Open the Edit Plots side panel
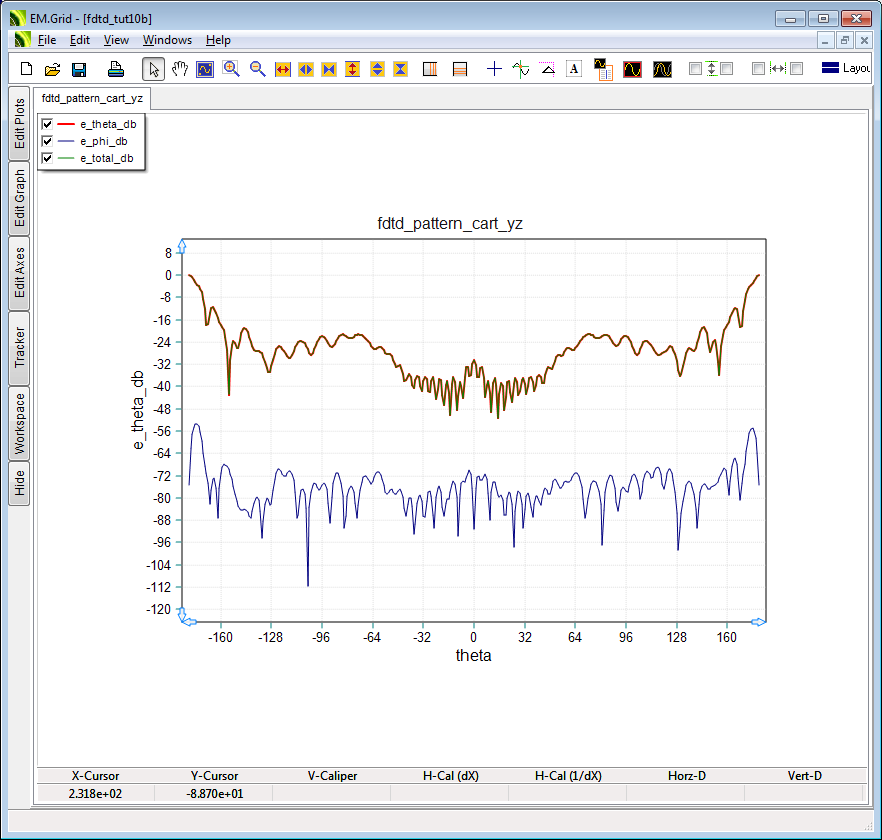Viewport: 882px width, 840px height. (19, 123)
